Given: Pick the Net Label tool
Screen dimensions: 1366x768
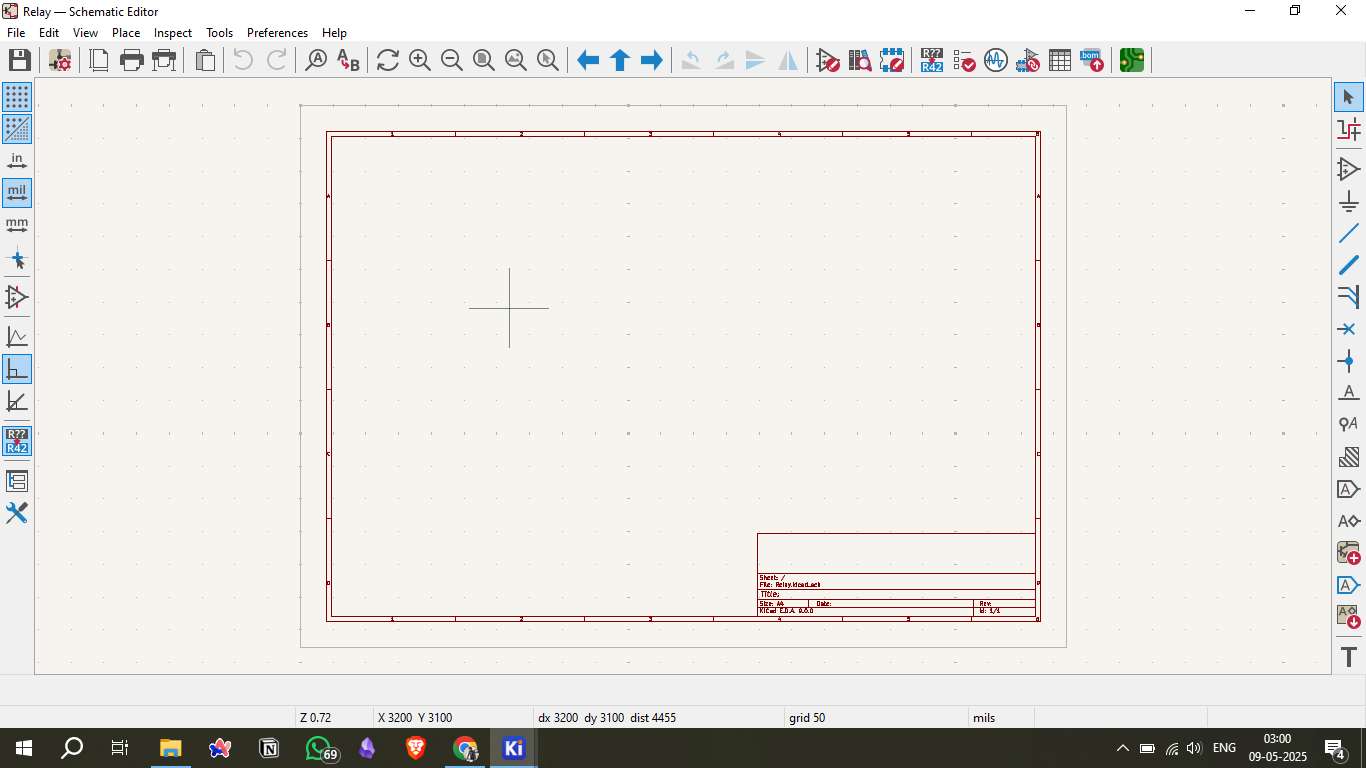Looking at the screenshot, I should (x=1349, y=393).
